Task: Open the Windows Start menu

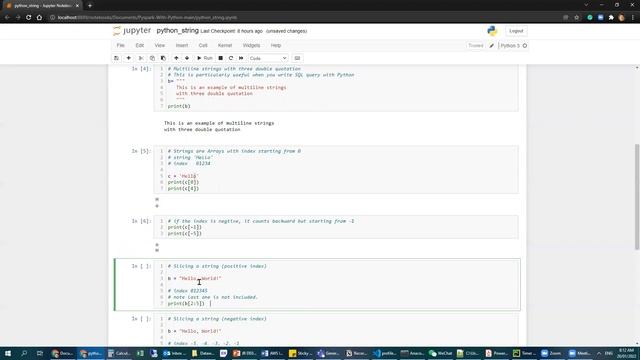Action: tap(8, 353)
